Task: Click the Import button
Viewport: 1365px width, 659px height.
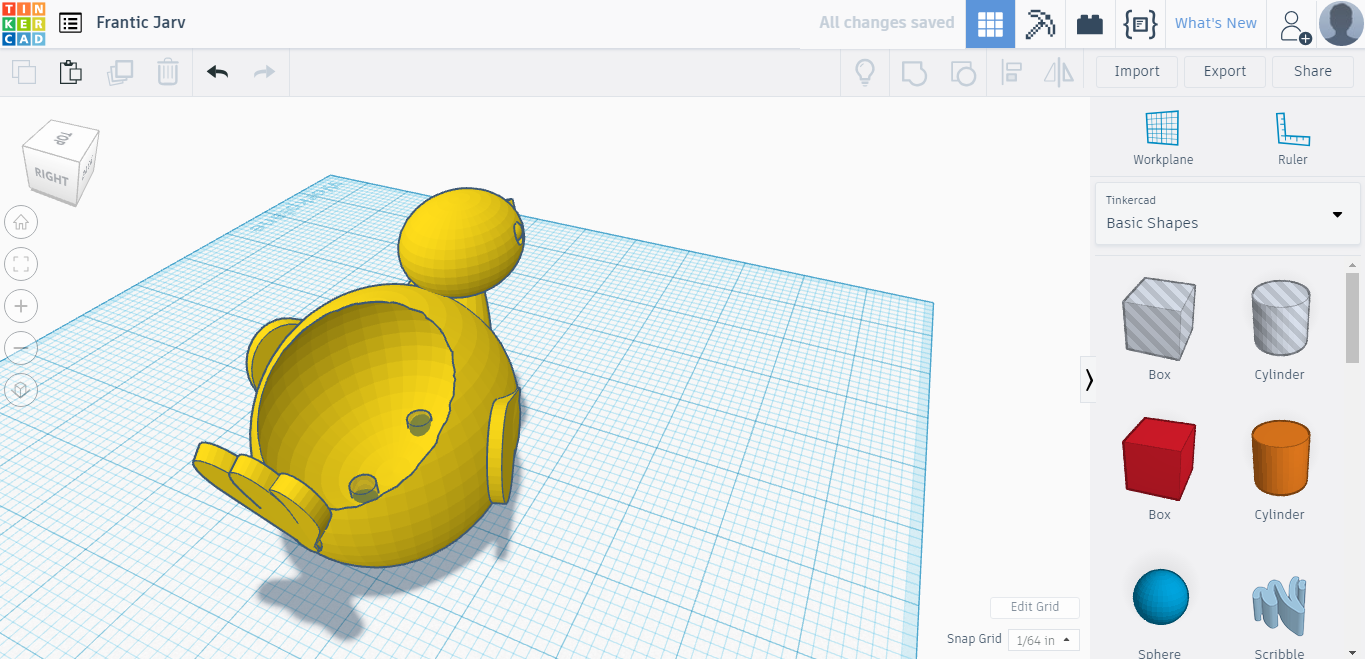Action: (1137, 71)
